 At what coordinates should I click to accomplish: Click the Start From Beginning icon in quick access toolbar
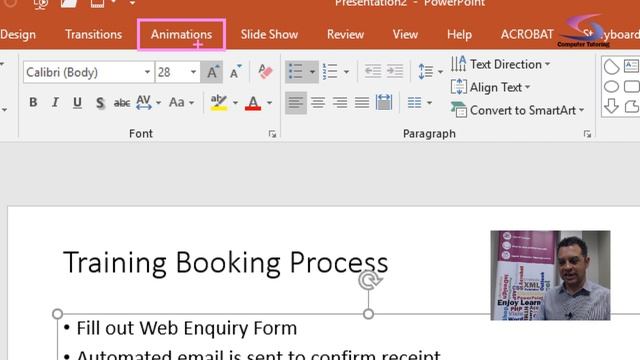pyautogui.click(x=41, y=4)
